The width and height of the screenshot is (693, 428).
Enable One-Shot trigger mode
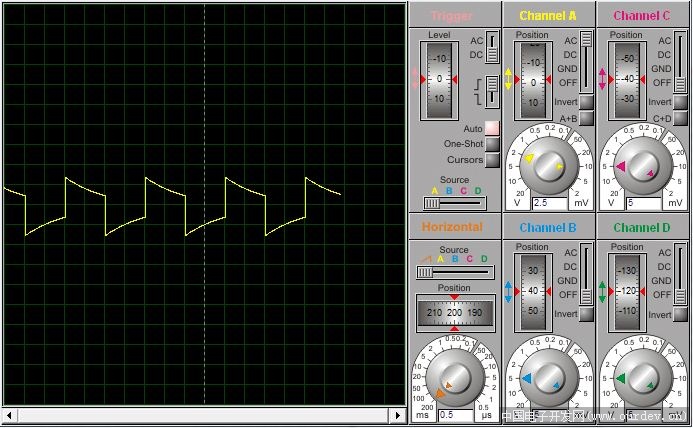click(x=492, y=144)
